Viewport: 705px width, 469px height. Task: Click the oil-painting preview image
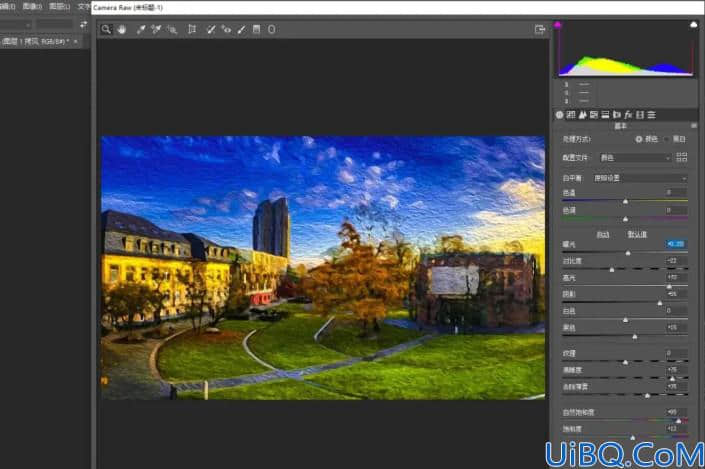[323, 268]
